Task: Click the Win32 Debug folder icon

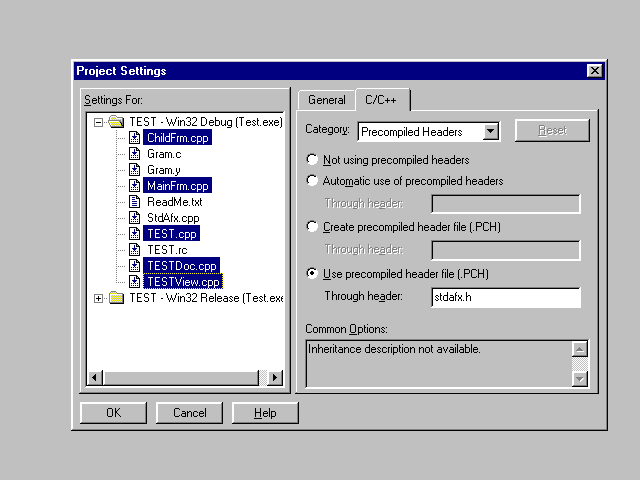Action: pos(116,122)
